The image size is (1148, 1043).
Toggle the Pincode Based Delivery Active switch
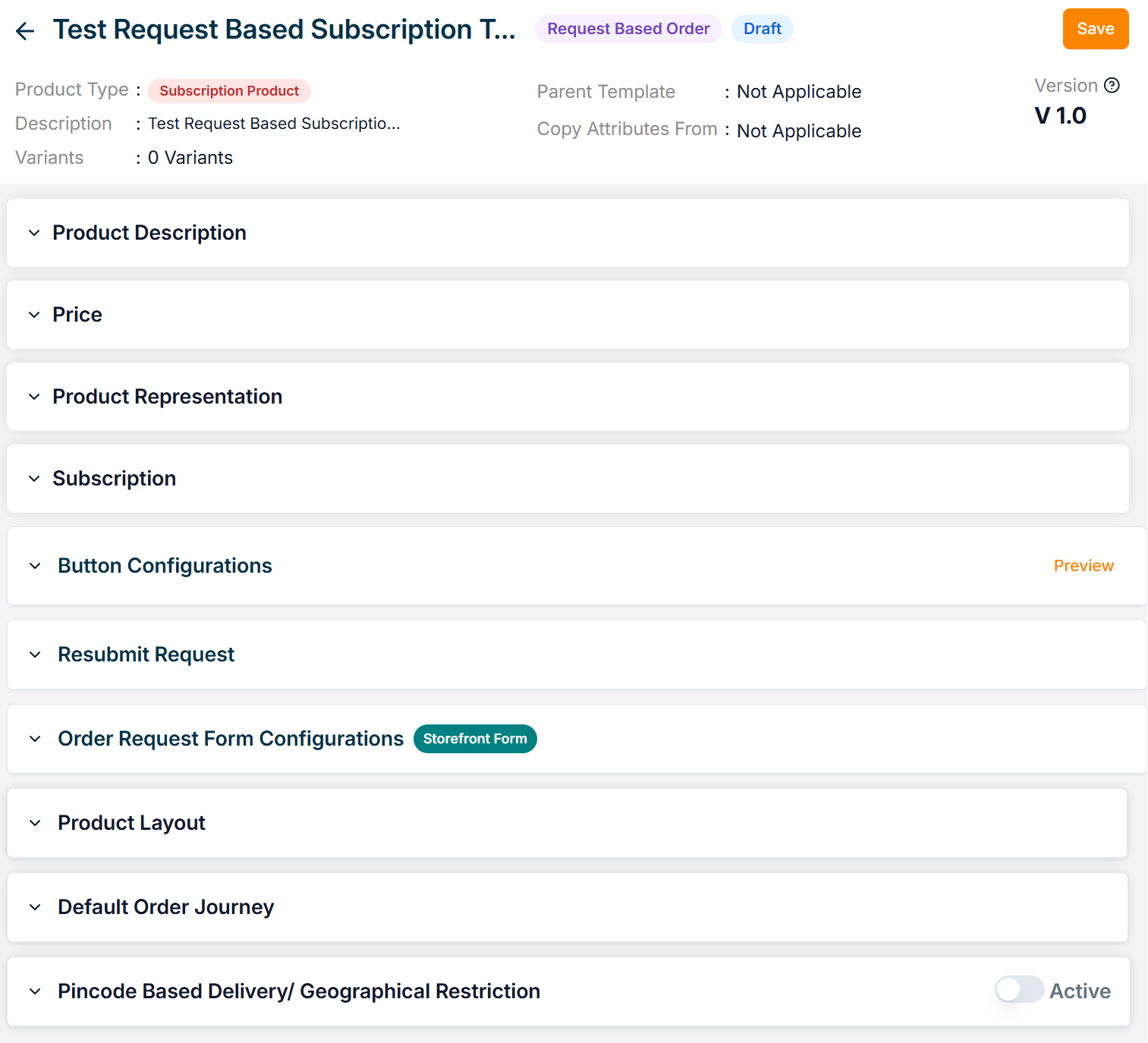coord(1019,990)
